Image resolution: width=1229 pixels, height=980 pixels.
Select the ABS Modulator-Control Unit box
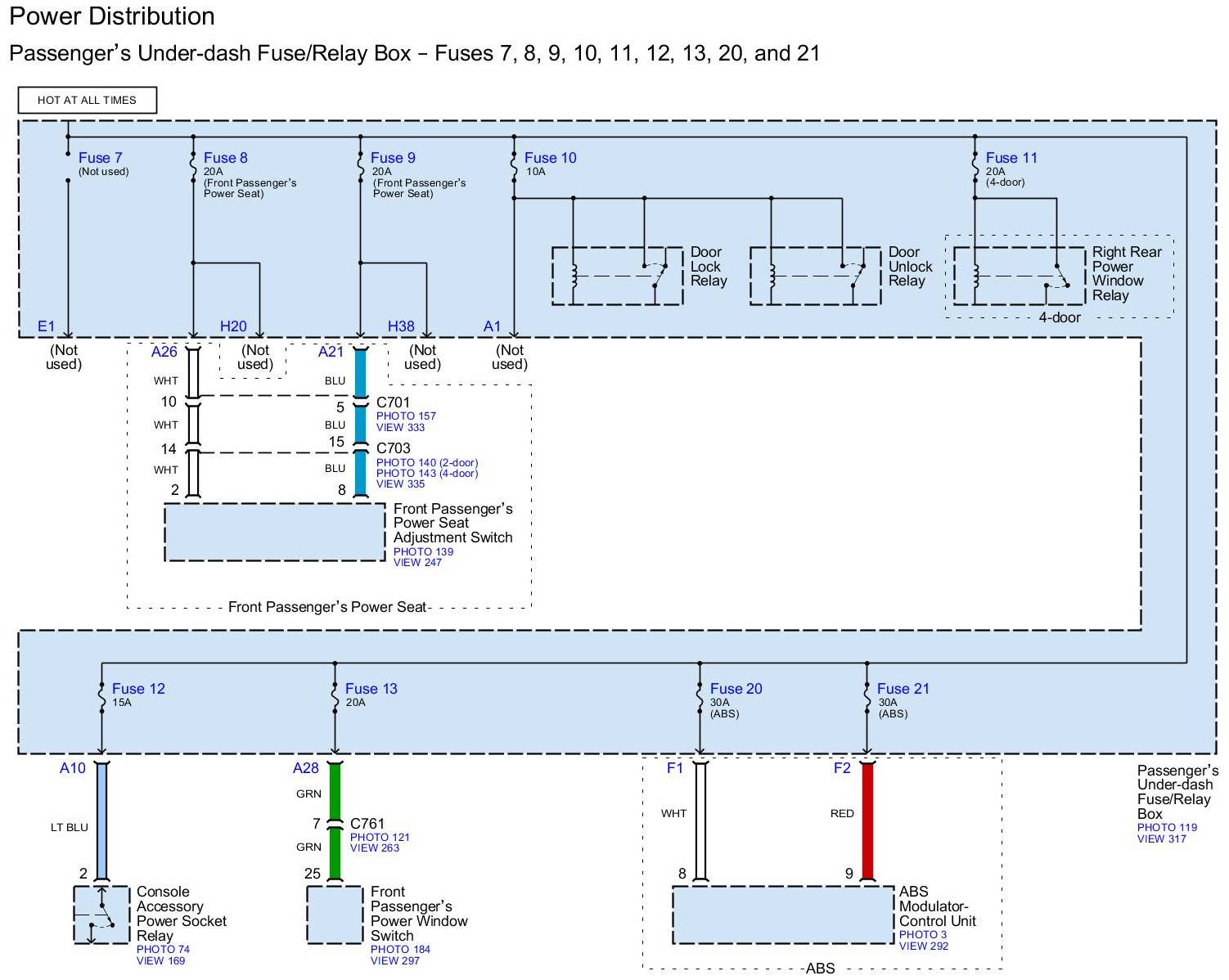pyautogui.click(x=782, y=915)
